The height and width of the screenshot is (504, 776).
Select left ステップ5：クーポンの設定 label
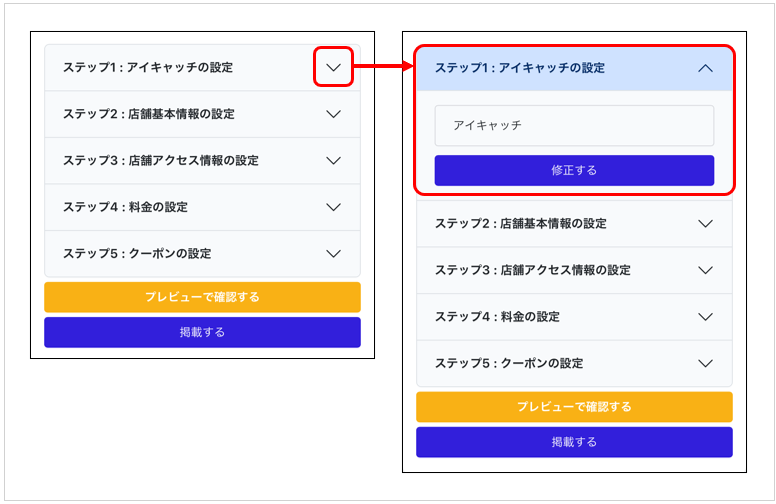(137, 253)
